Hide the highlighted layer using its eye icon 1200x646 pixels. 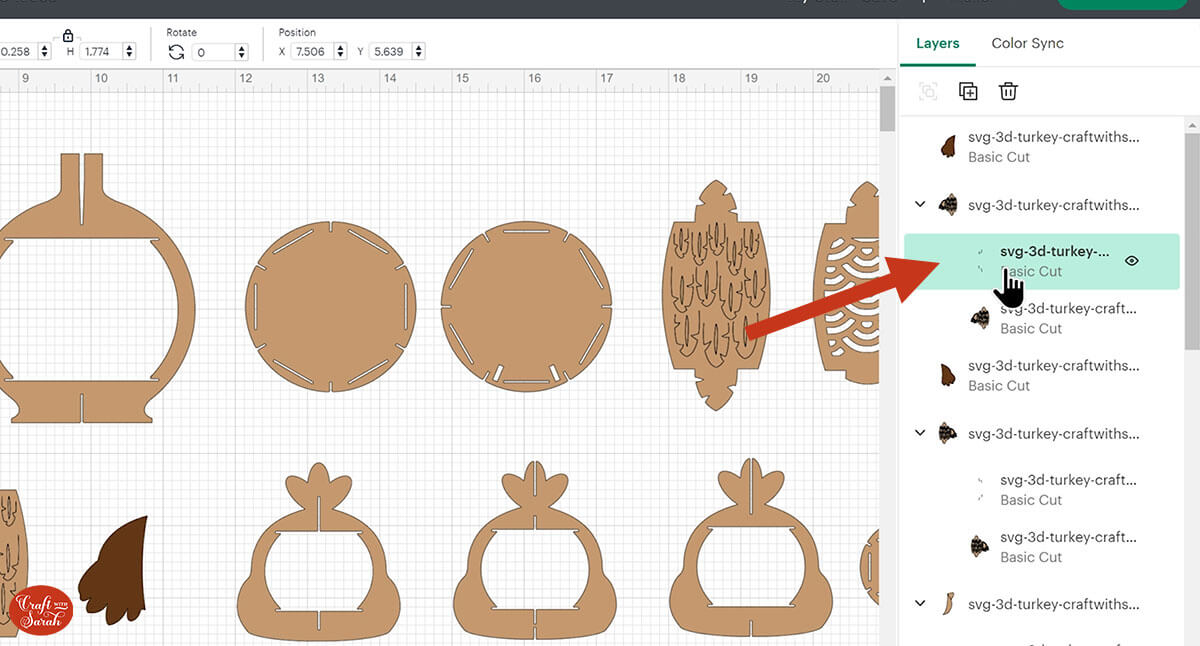1132,261
